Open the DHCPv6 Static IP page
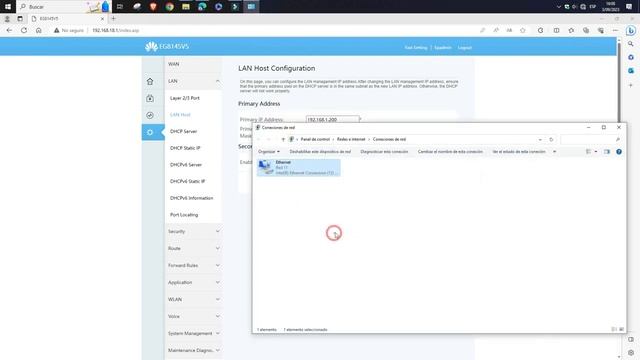This screenshot has height=360, width=640. pos(187,181)
